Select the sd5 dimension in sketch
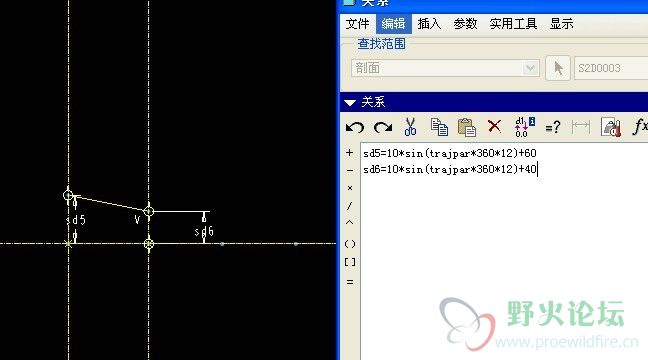Image resolution: width=648 pixels, height=360 pixels. (x=76, y=220)
